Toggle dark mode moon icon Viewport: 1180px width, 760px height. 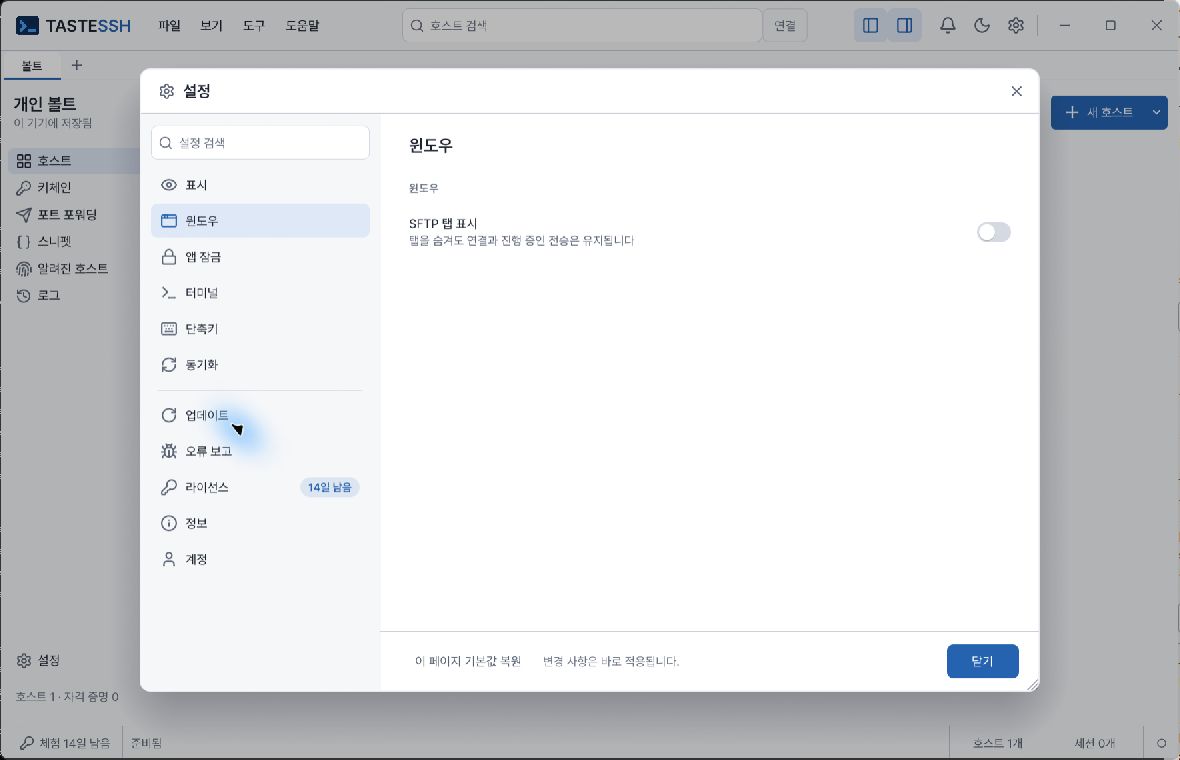[x=981, y=26]
